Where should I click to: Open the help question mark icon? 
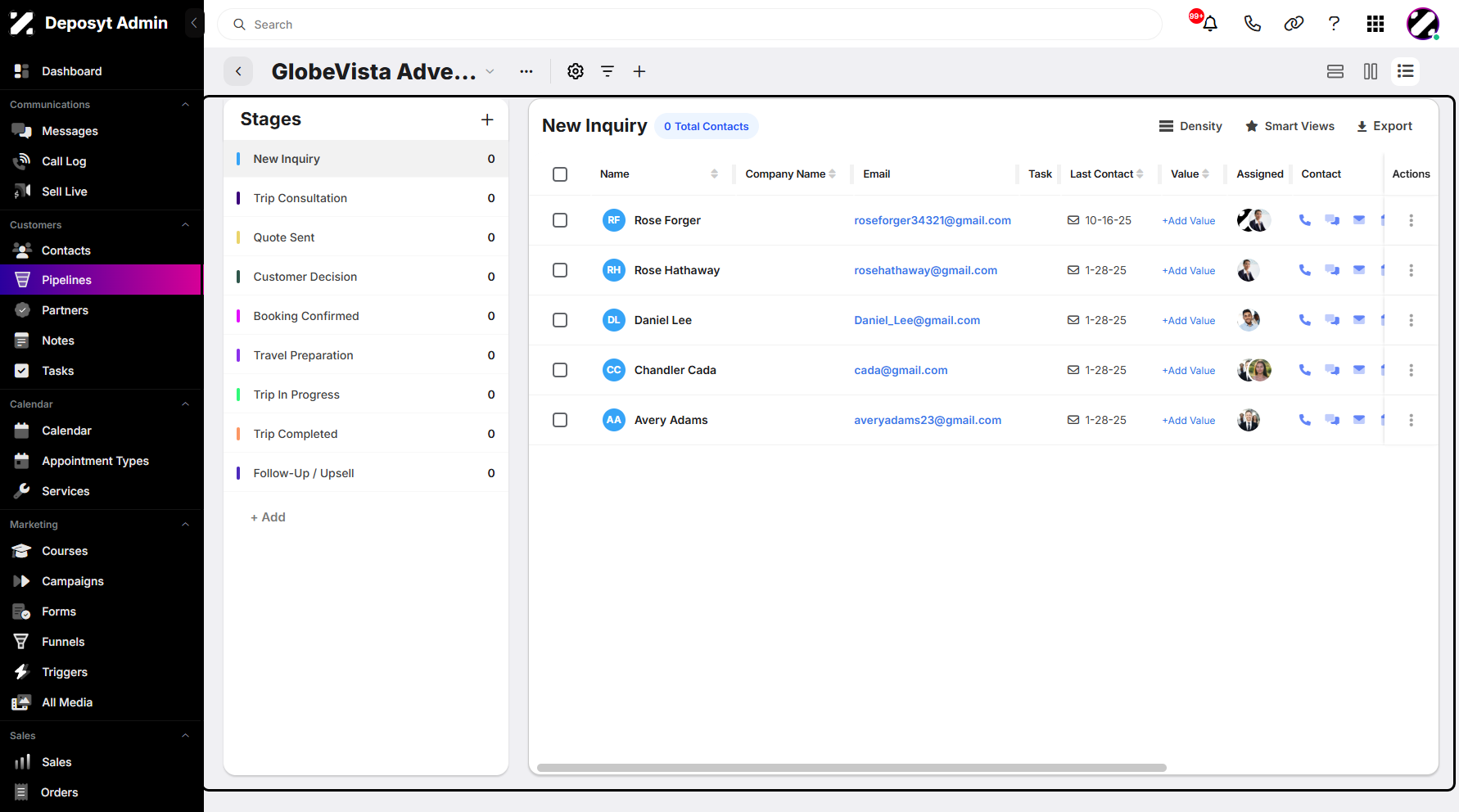(1334, 24)
